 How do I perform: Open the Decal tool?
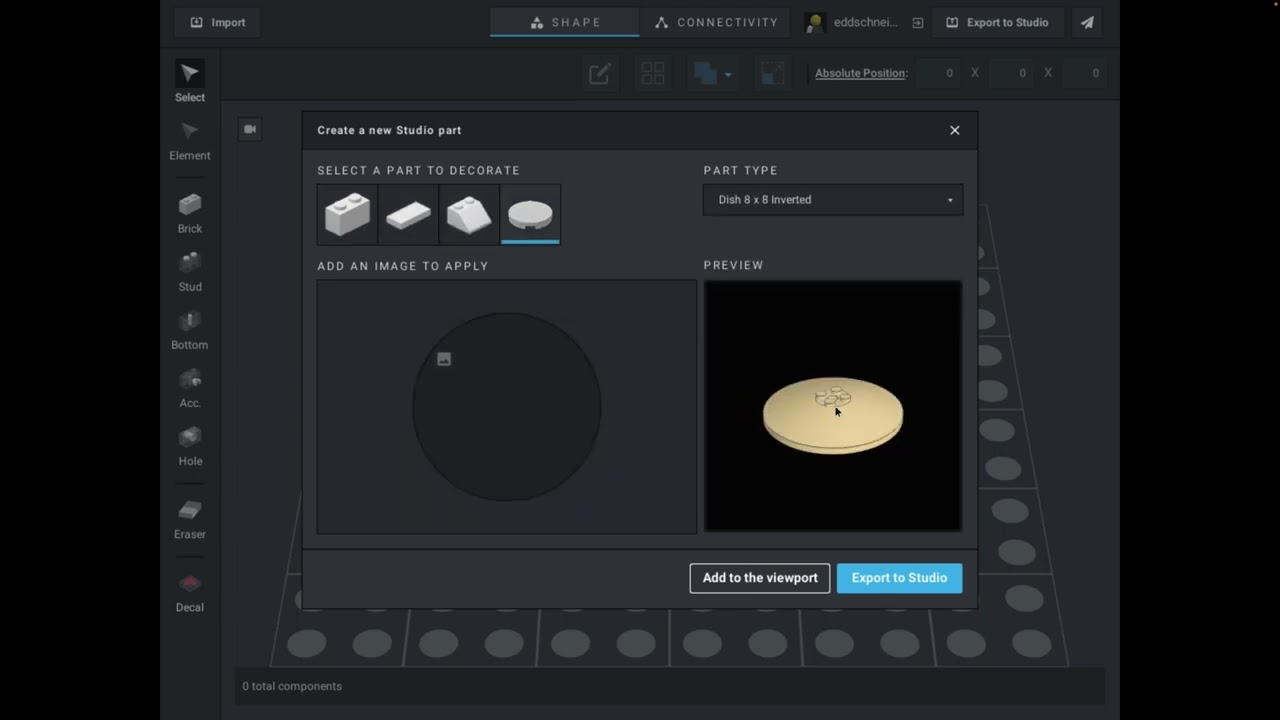189,592
